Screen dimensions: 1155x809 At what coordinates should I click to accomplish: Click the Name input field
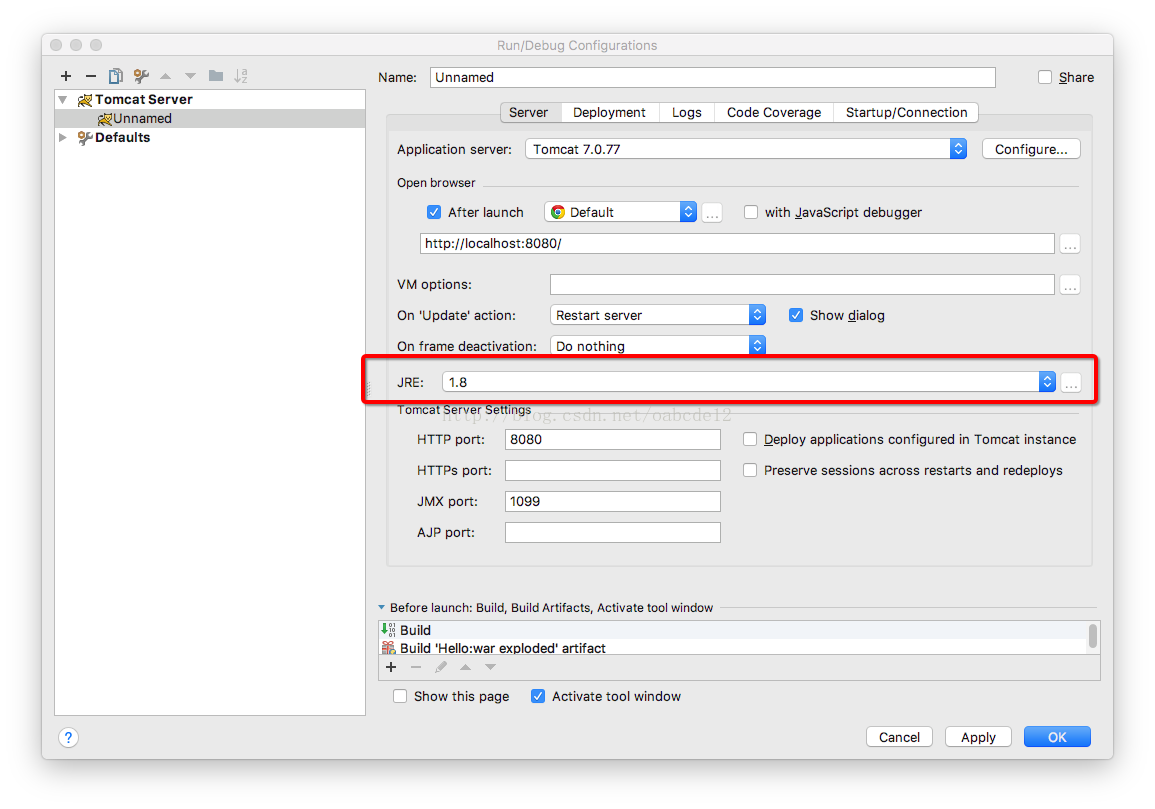712,77
